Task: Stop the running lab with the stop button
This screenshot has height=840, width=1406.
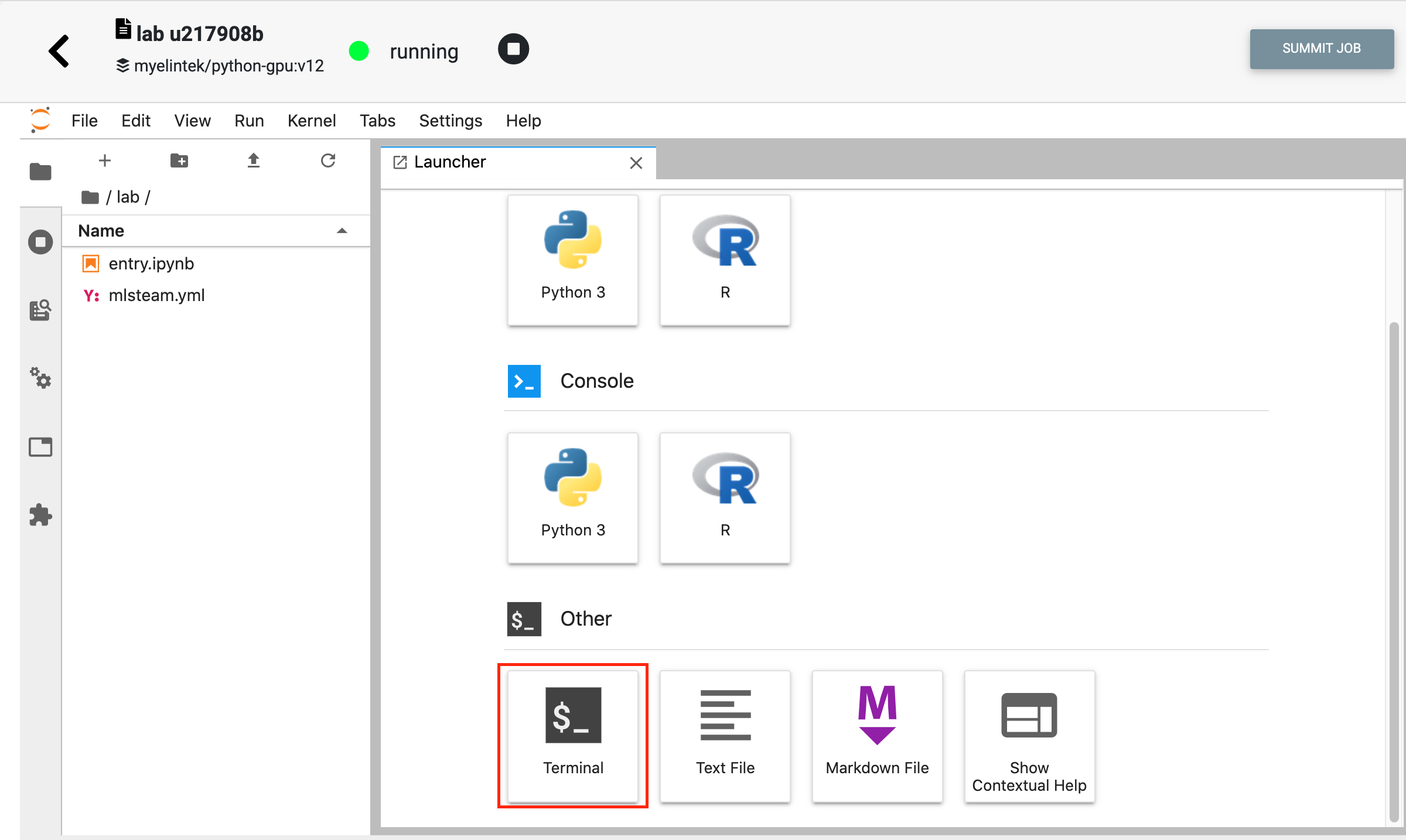Action: (x=513, y=49)
